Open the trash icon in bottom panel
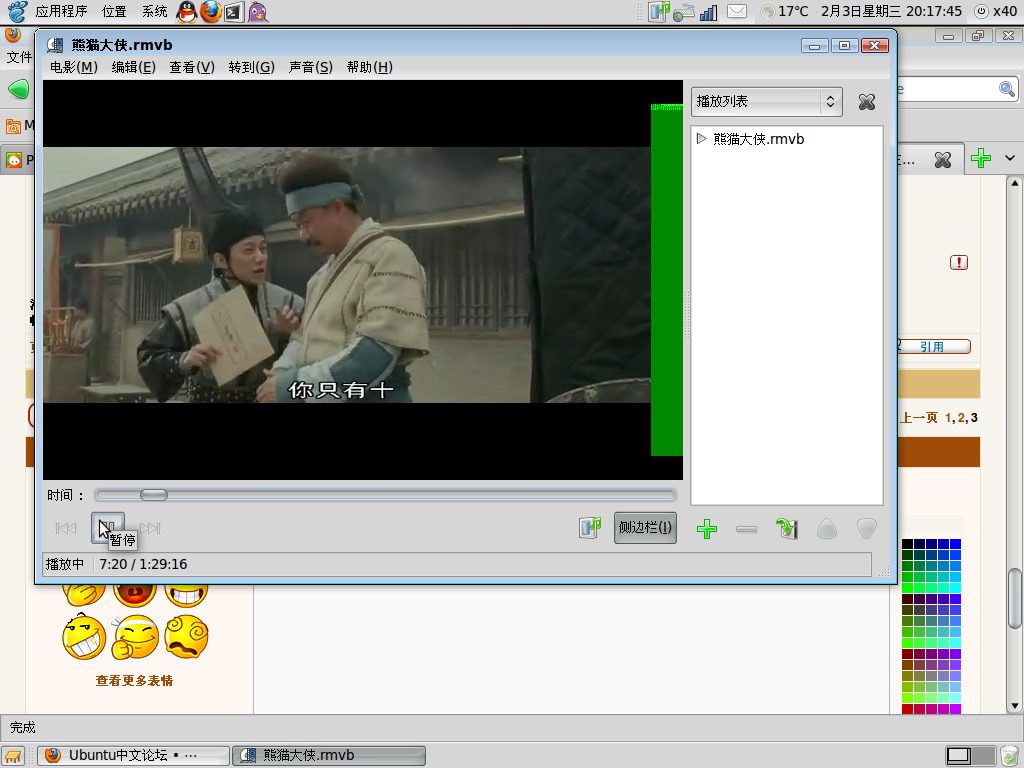The image size is (1024, 768). click(1010, 756)
